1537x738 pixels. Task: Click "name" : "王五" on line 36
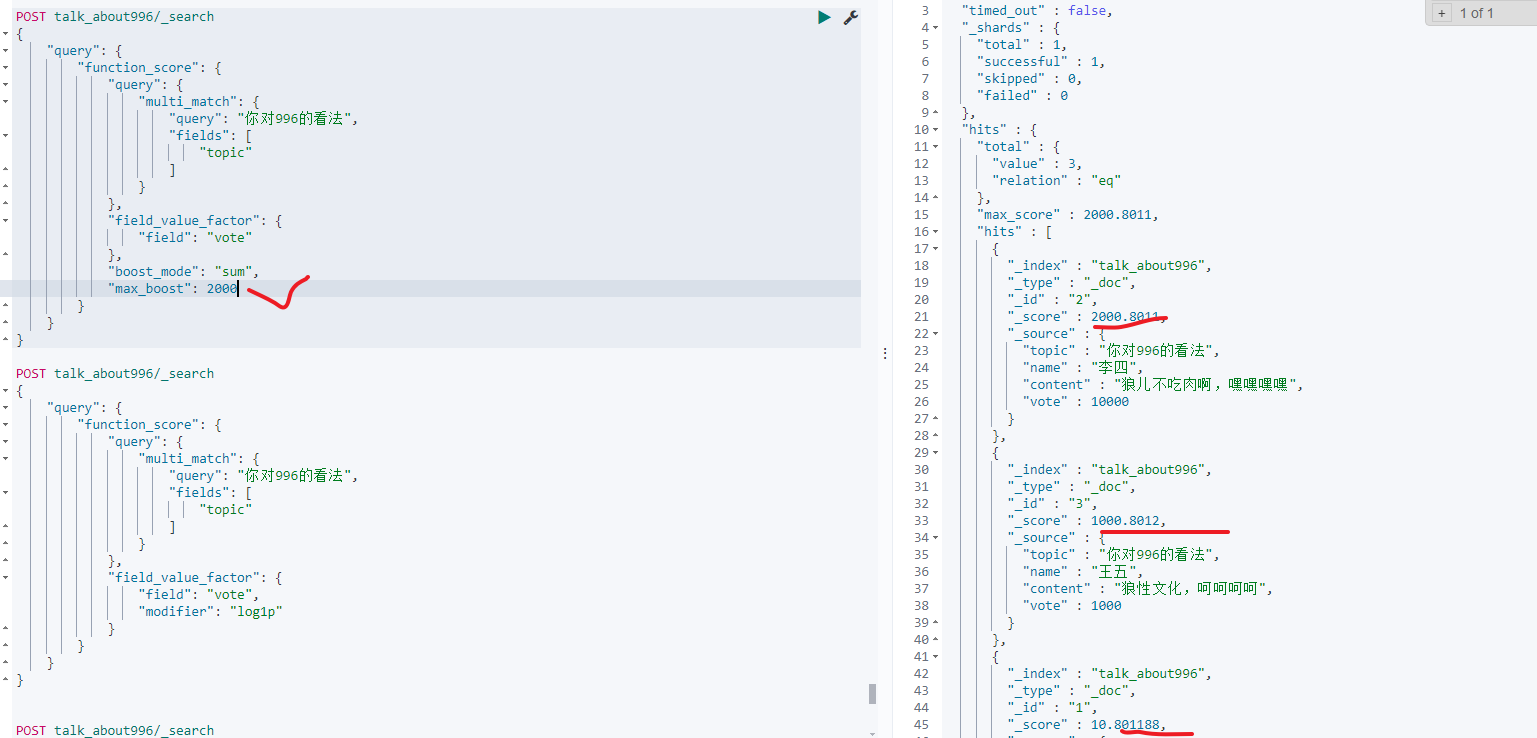coord(1083,572)
